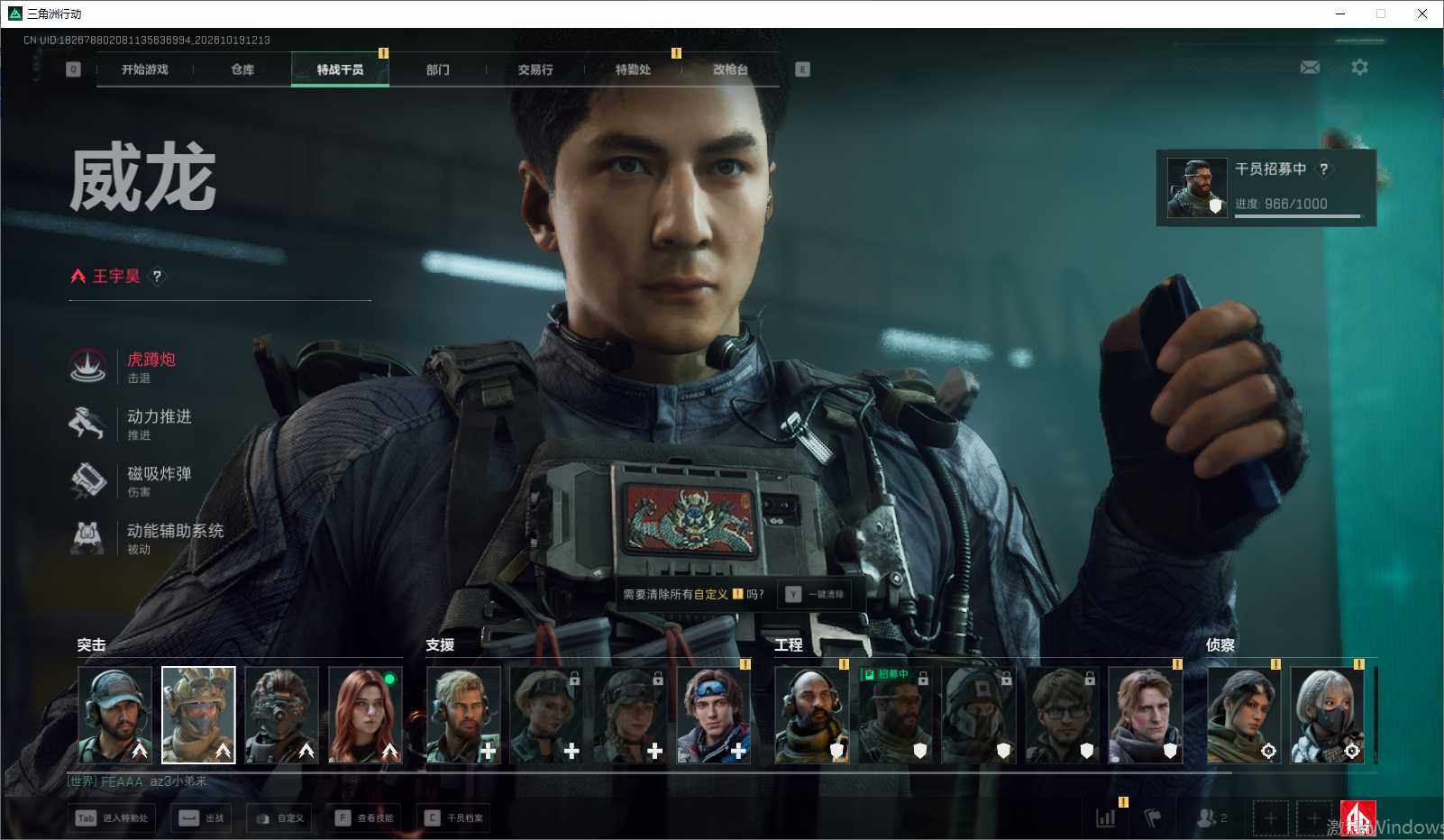Select the 磁吸炸弹 skill icon
1444x840 pixels.
click(x=88, y=479)
